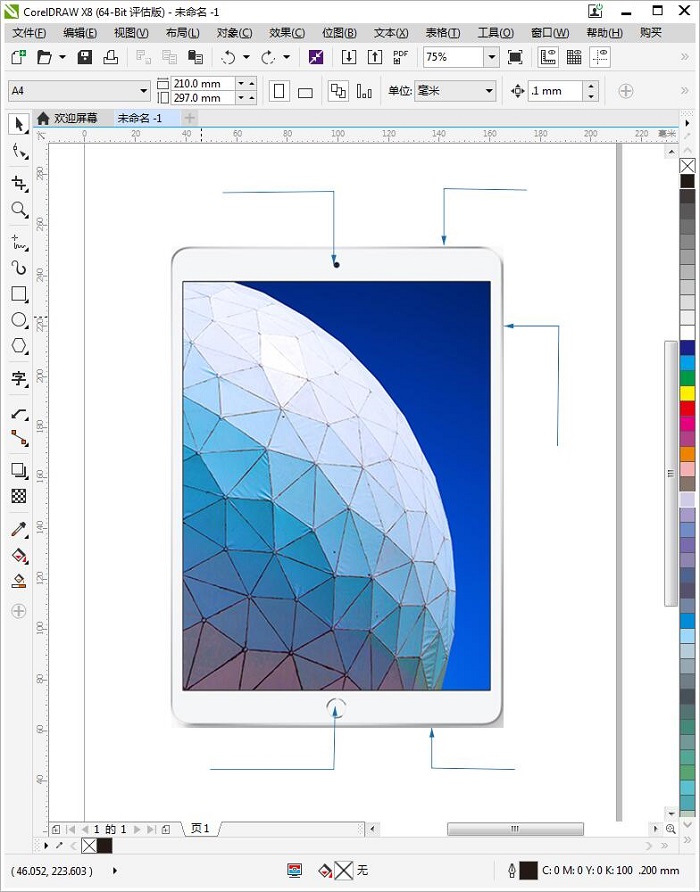Click the Search content icon
700x892 pixels.
point(316,57)
